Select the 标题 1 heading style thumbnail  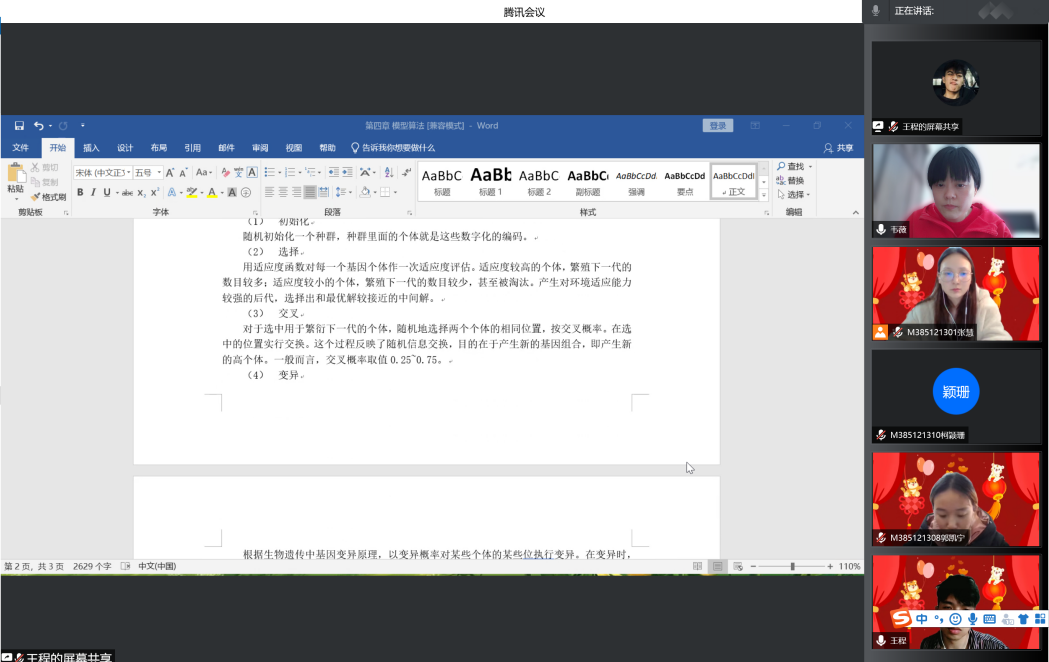[490, 181]
